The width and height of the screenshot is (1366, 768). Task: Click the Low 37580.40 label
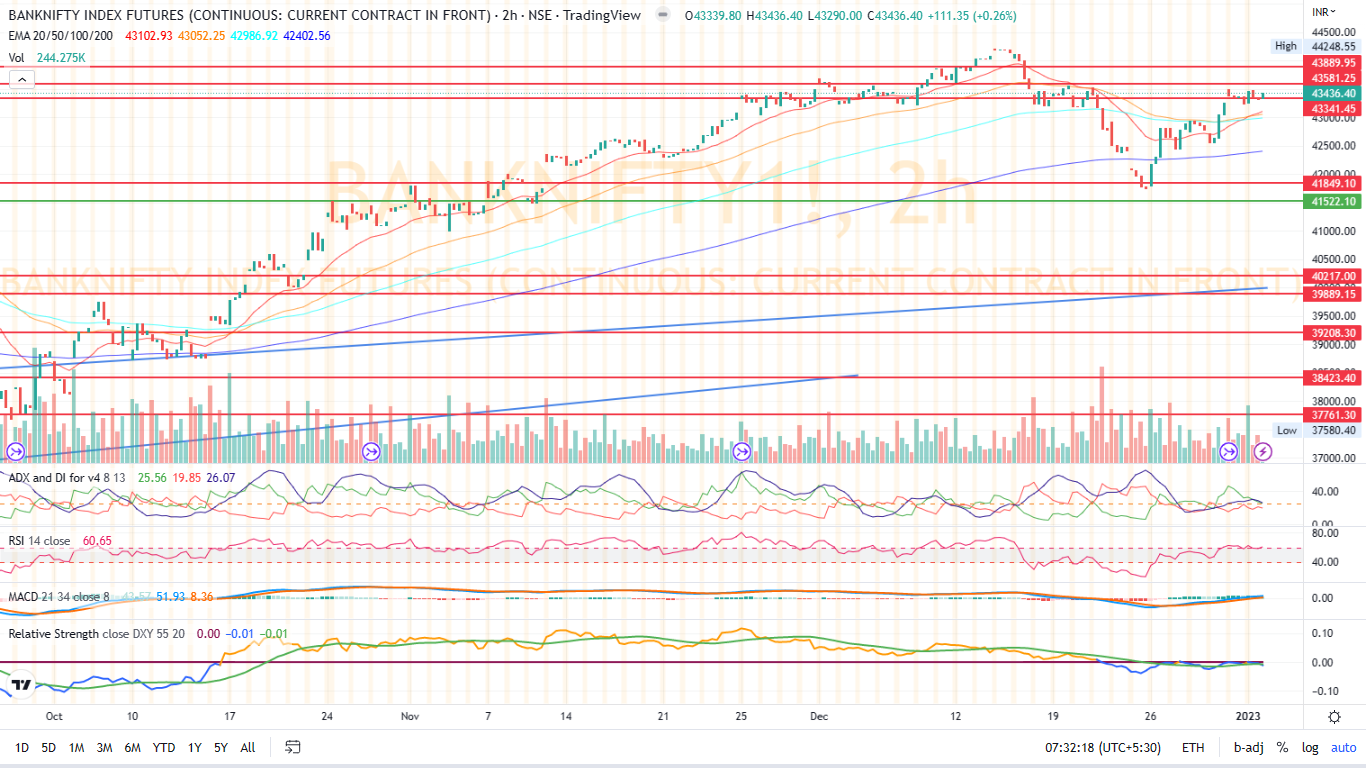(x=1315, y=430)
